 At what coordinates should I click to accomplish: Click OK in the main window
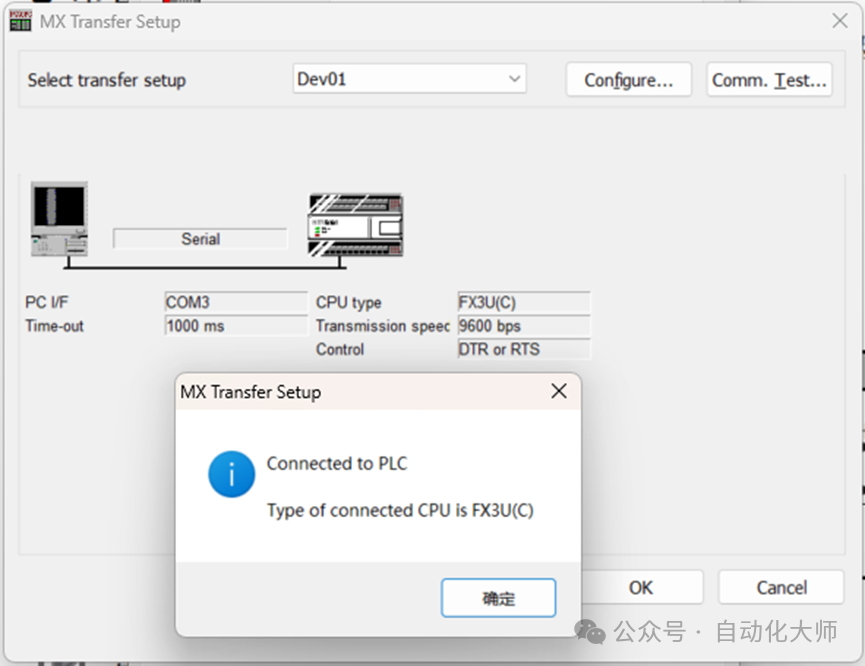[642, 588]
